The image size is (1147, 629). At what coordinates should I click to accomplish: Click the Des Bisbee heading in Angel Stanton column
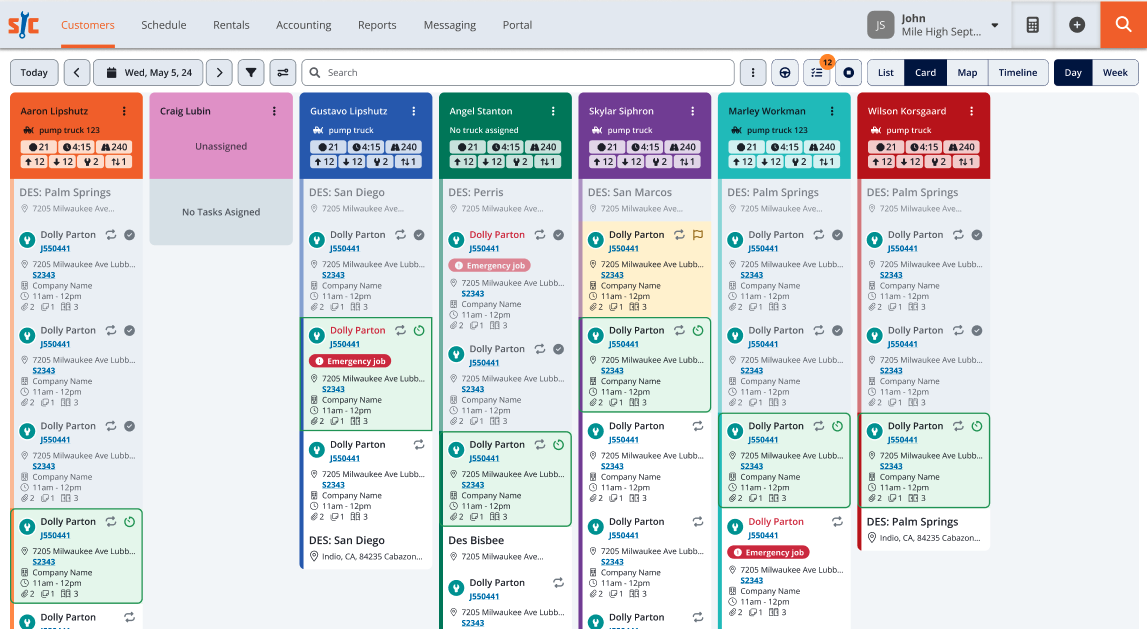476,541
